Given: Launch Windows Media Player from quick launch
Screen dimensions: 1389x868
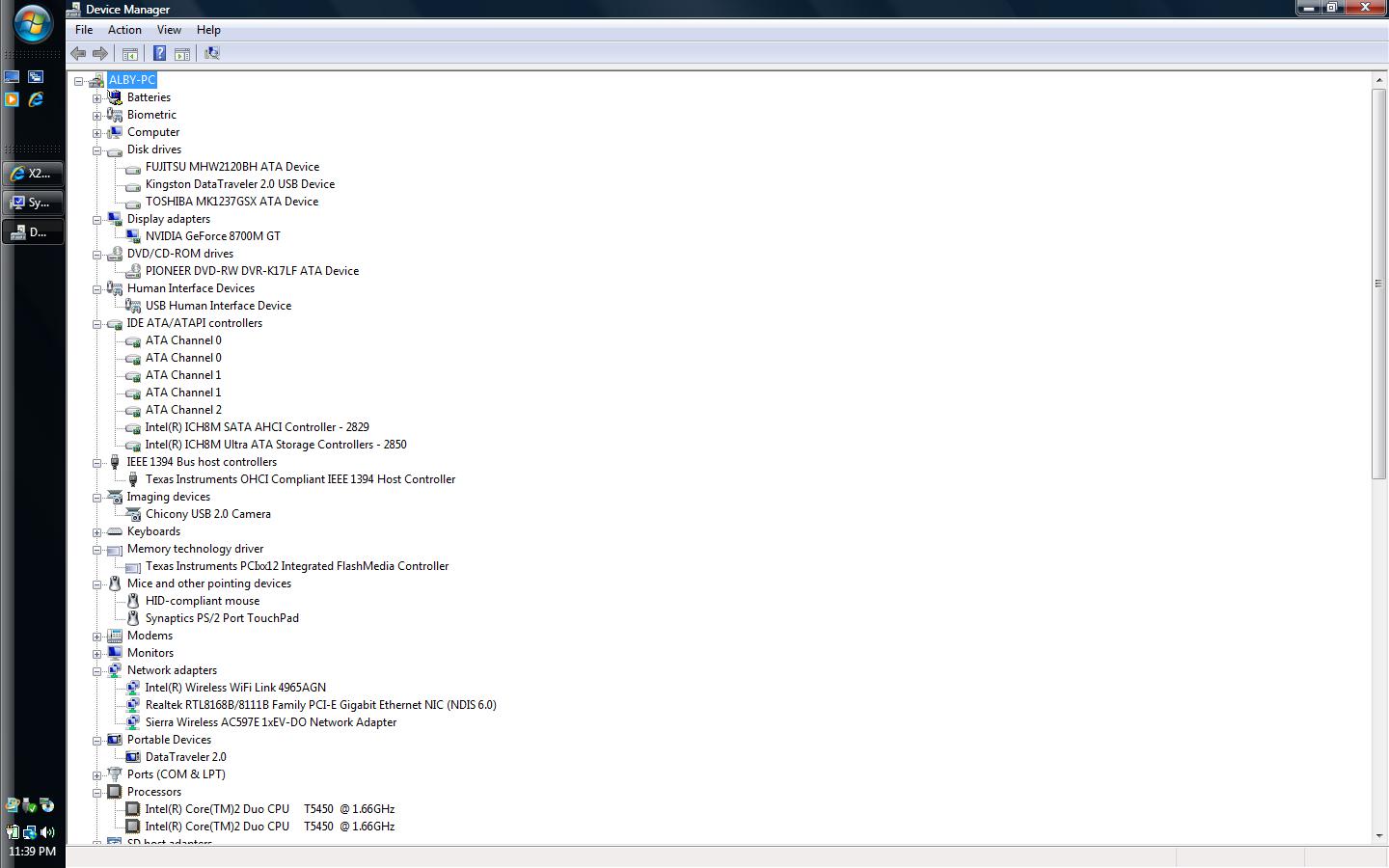Looking at the screenshot, I should pos(12,99).
